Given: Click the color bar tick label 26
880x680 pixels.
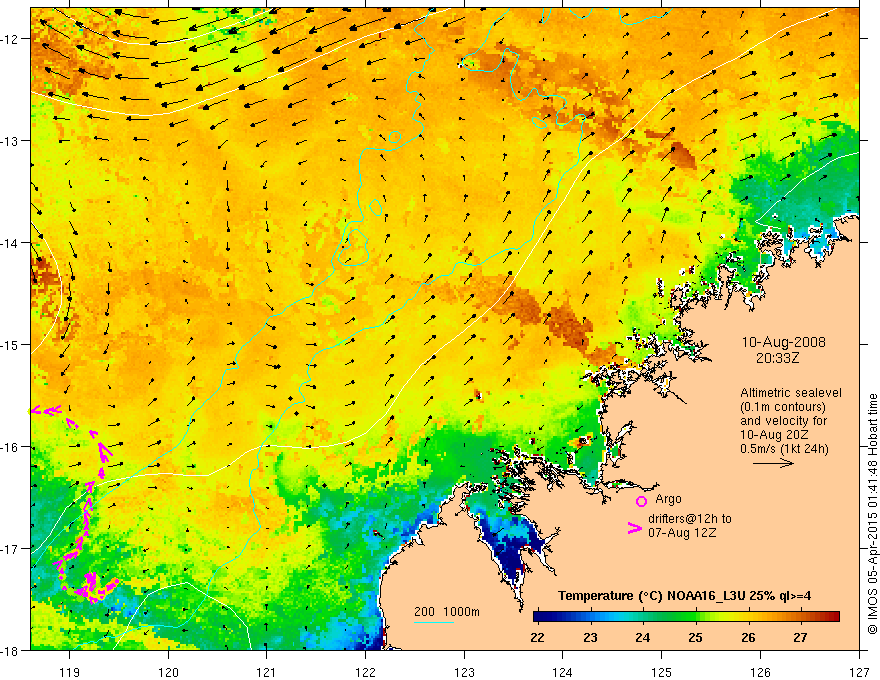Looking at the screenshot, I should pos(748,637).
